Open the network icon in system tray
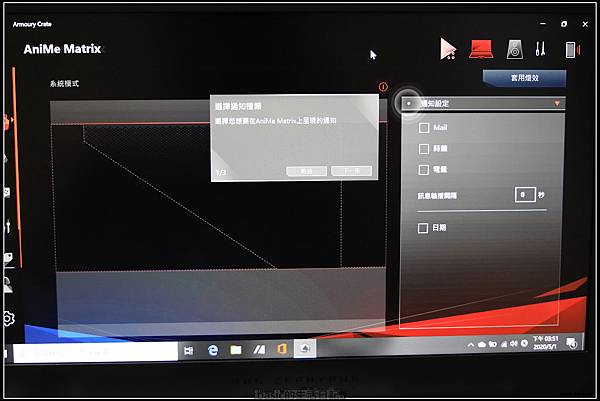This screenshot has width=600, height=401. (504, 344)
